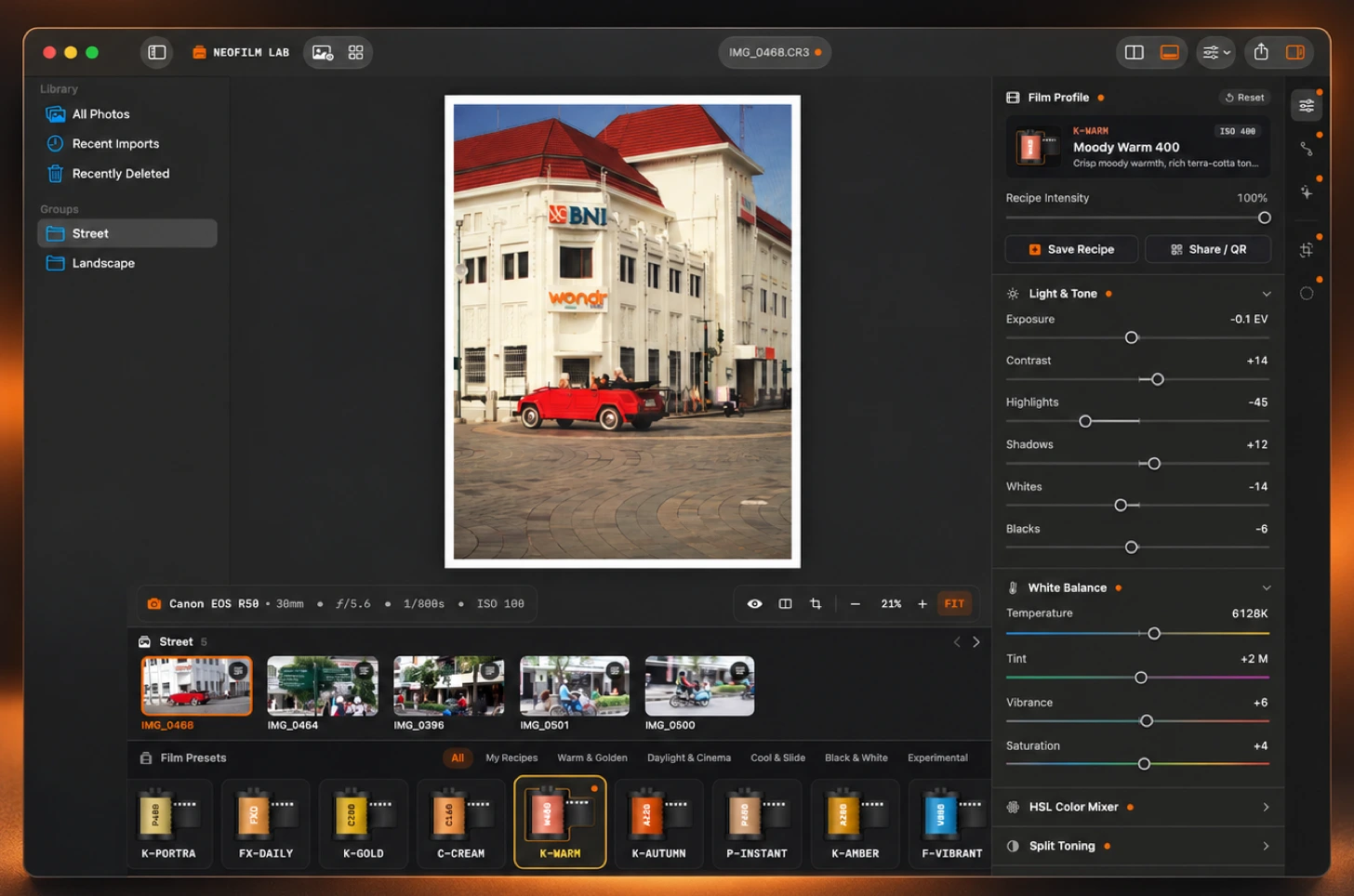Image resolution: width=1354 pixels, height=896 pixels.
Task: Reset the Film Profile
Action: (x=1244, y=98)
